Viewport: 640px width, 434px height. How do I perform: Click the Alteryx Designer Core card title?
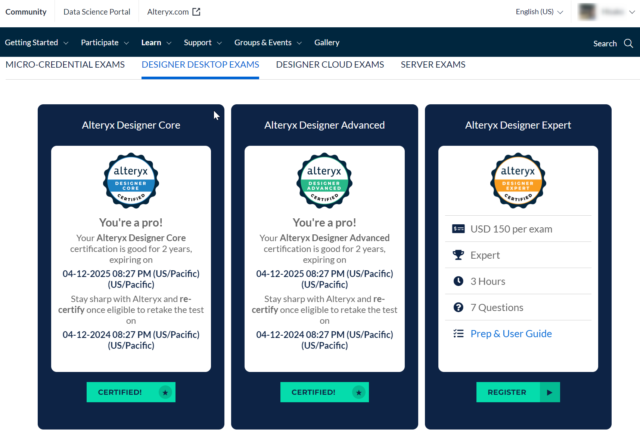pyautogui.click(x=131, y=125)
